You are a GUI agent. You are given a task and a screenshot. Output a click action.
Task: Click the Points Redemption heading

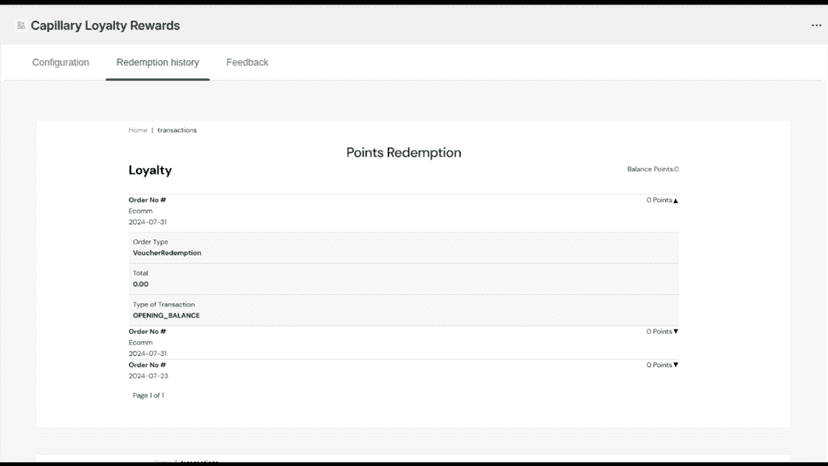click(403, 153)
